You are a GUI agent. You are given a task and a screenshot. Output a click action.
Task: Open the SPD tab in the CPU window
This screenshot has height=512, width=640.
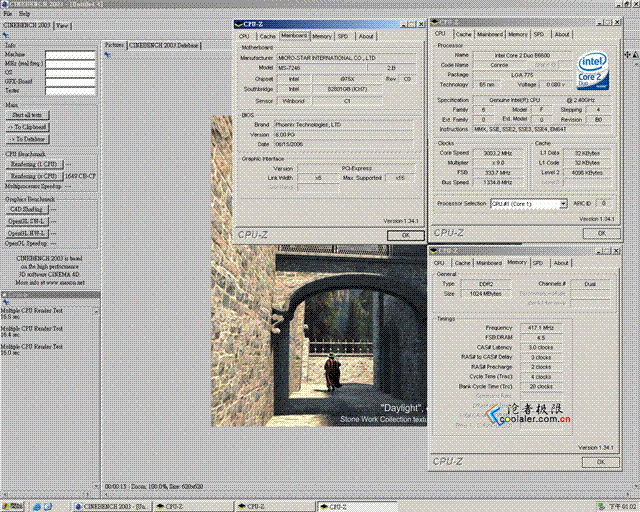click(539, 34)
